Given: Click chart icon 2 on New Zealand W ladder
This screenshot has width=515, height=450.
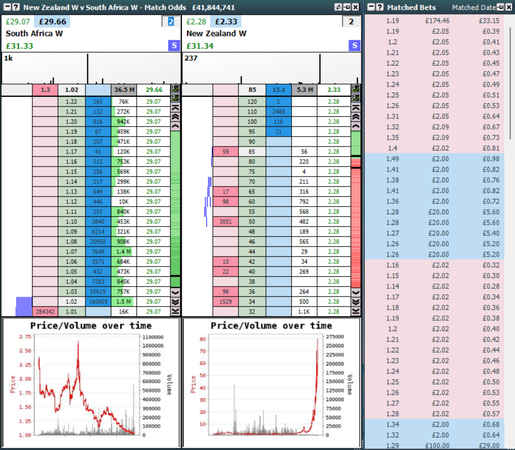Looking at the screenshot, I should 356,98.
